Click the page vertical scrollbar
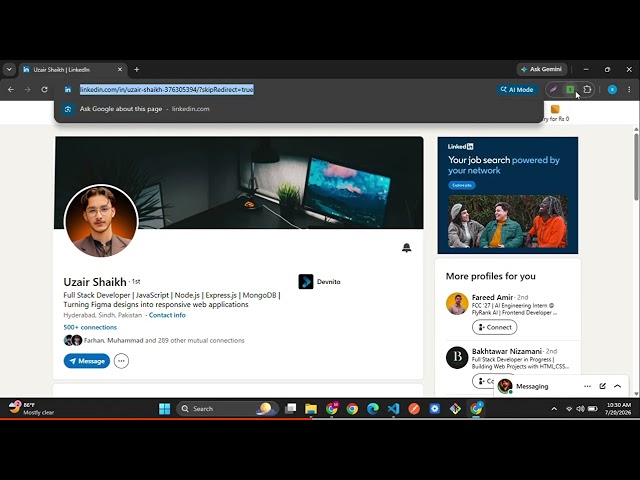Screen dimensions: 640x480 point(636,167)
